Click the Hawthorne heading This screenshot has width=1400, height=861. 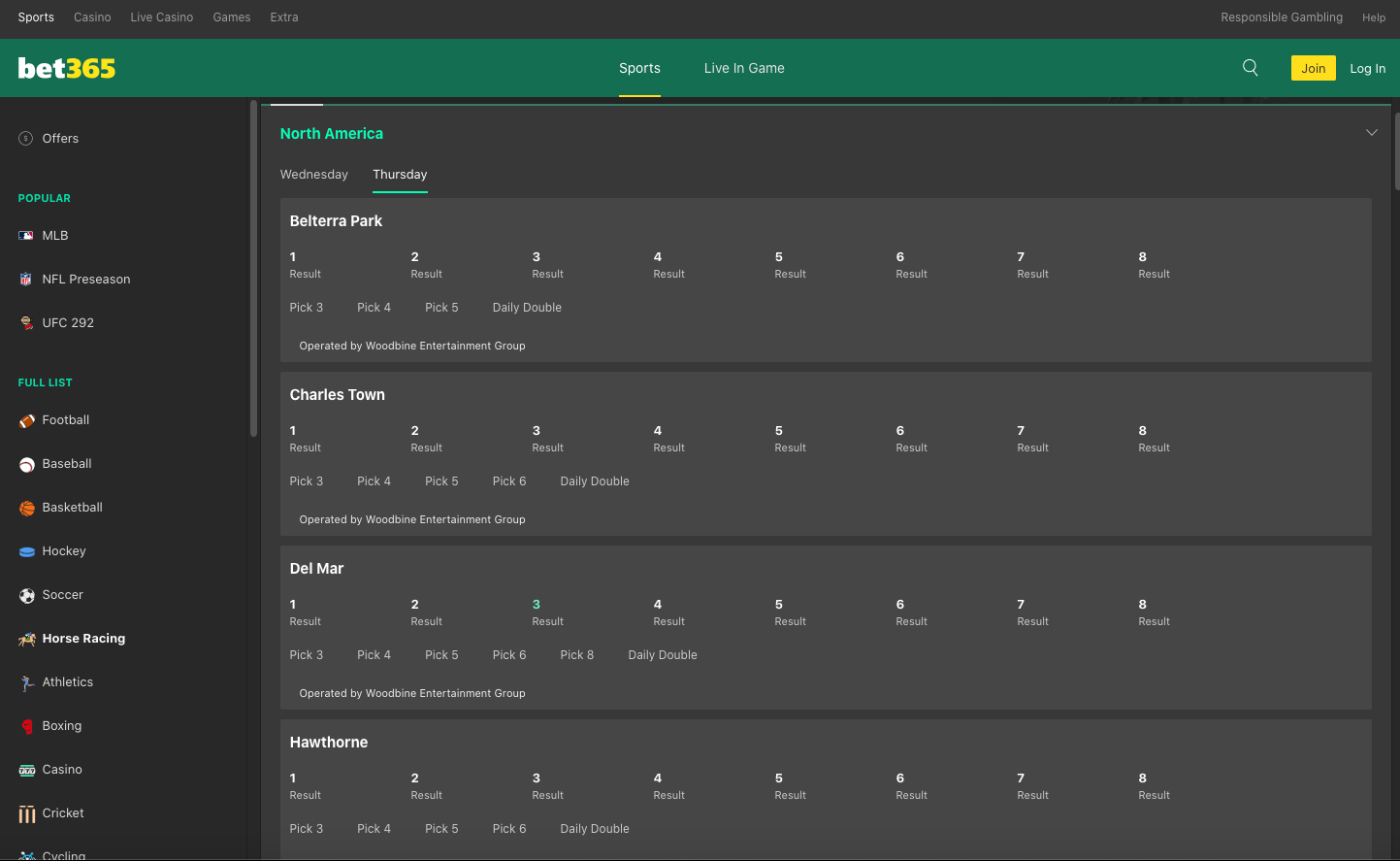(329, 743)
